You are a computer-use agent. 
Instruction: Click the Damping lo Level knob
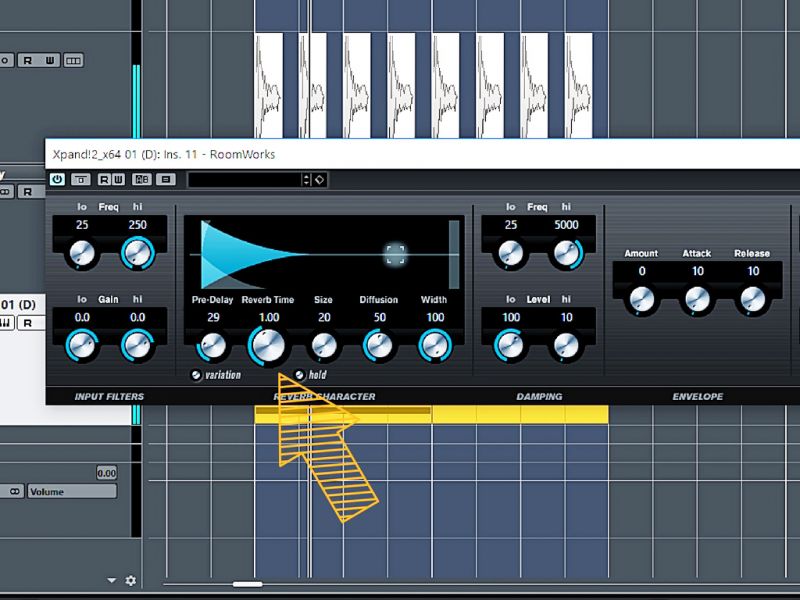click(511, 345)
